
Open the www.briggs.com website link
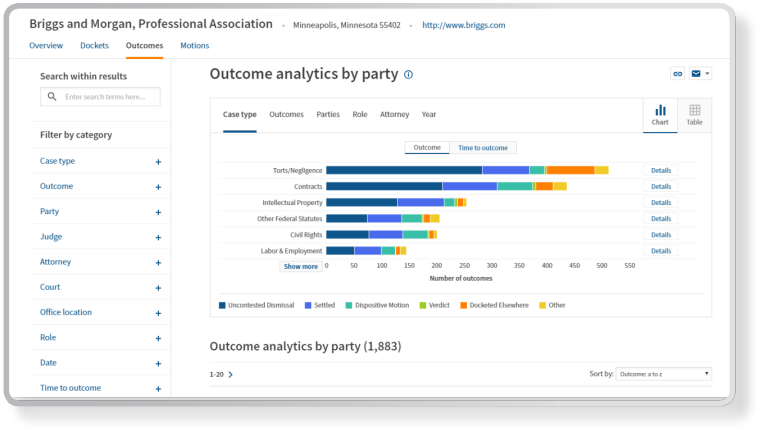(463, 25)
